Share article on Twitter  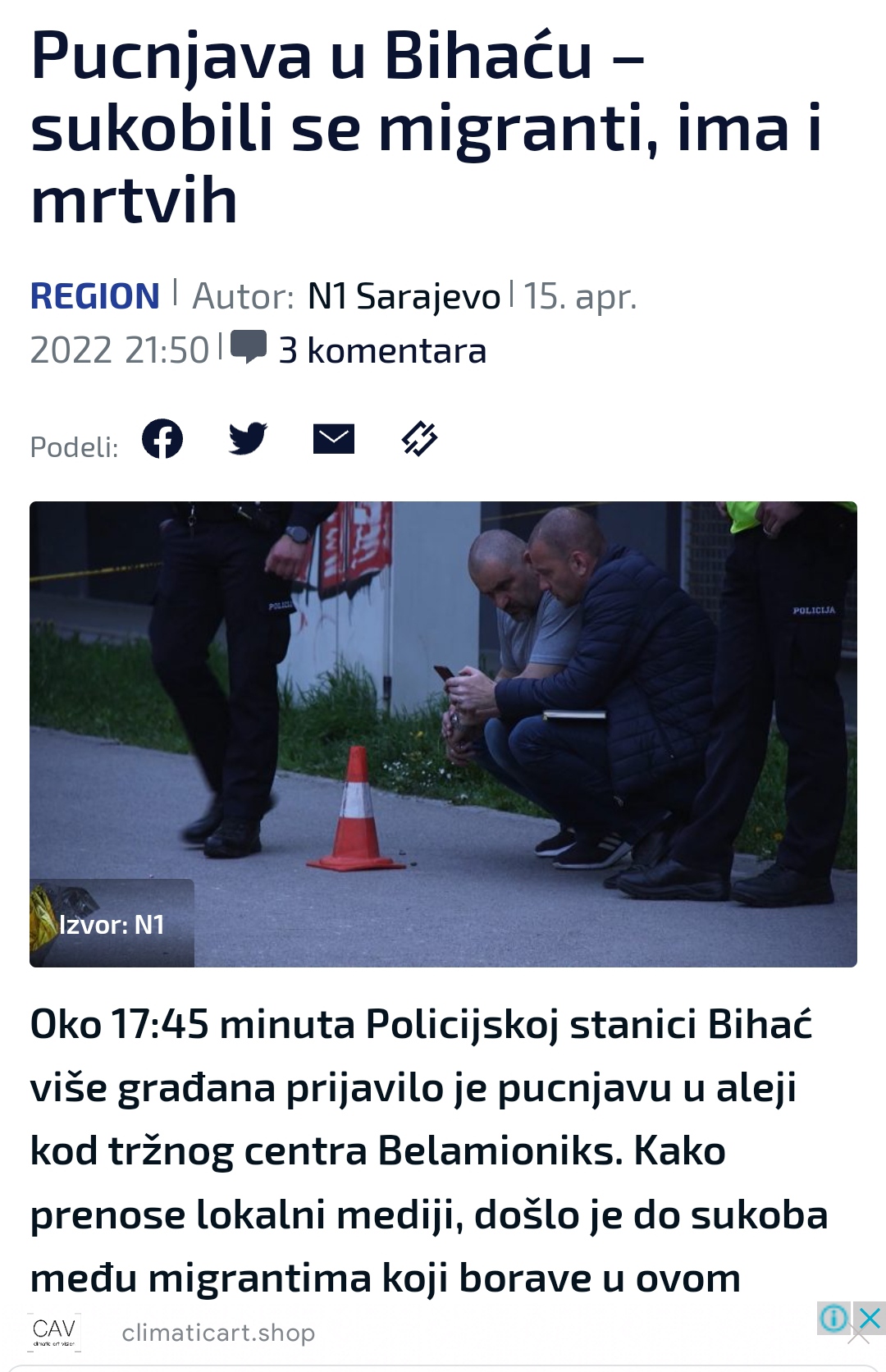(248, 439)
